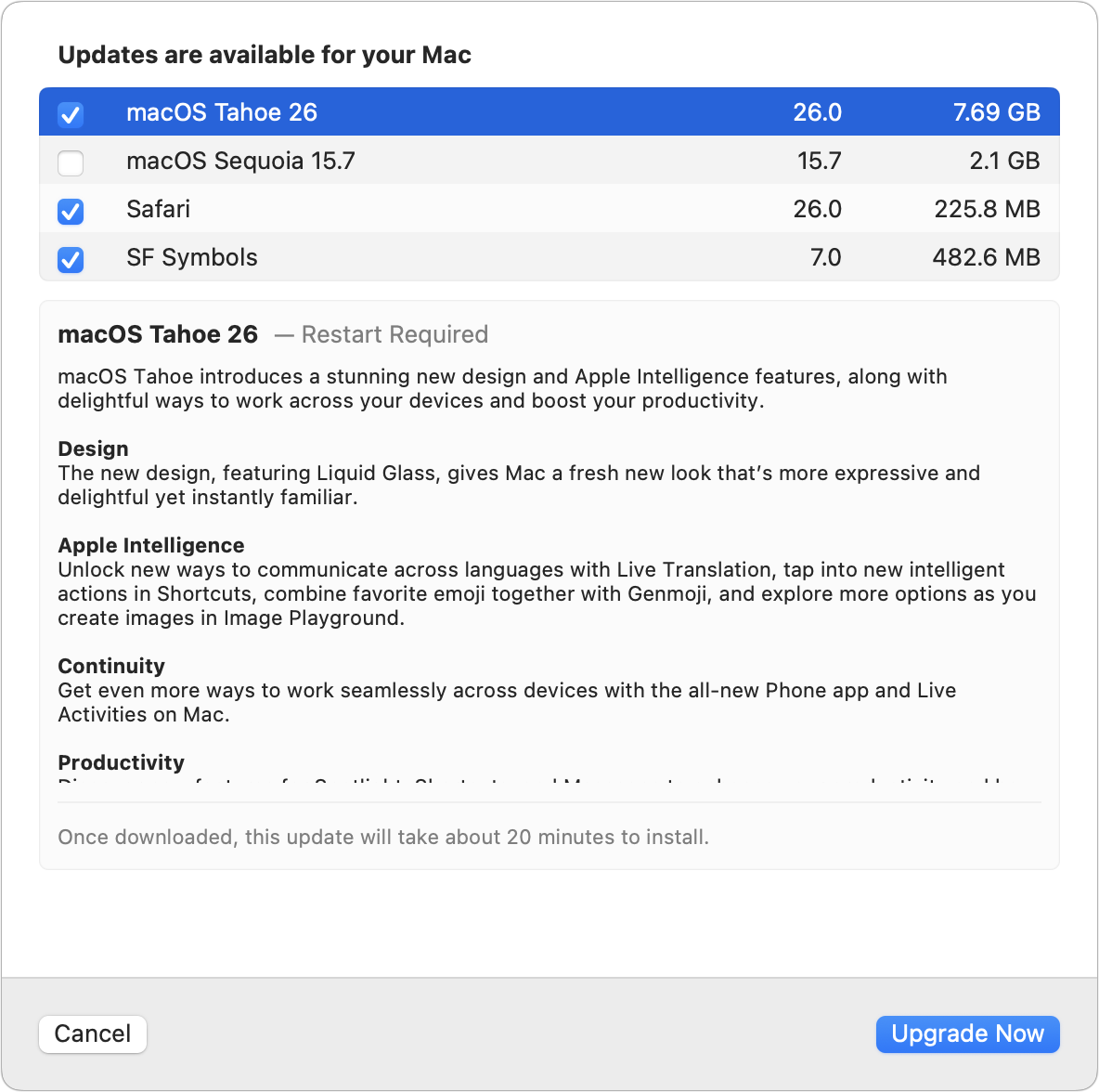Click version 7.0 in SF Symbols row
The image size is (1099, 1092).
click(x=825, y=257)
